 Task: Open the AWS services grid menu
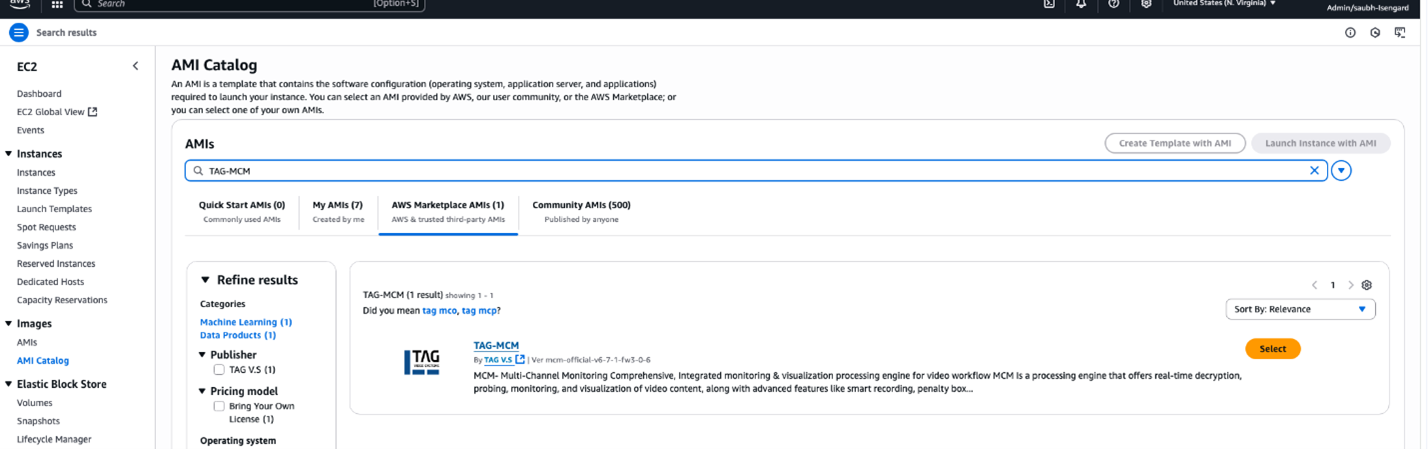57,5
